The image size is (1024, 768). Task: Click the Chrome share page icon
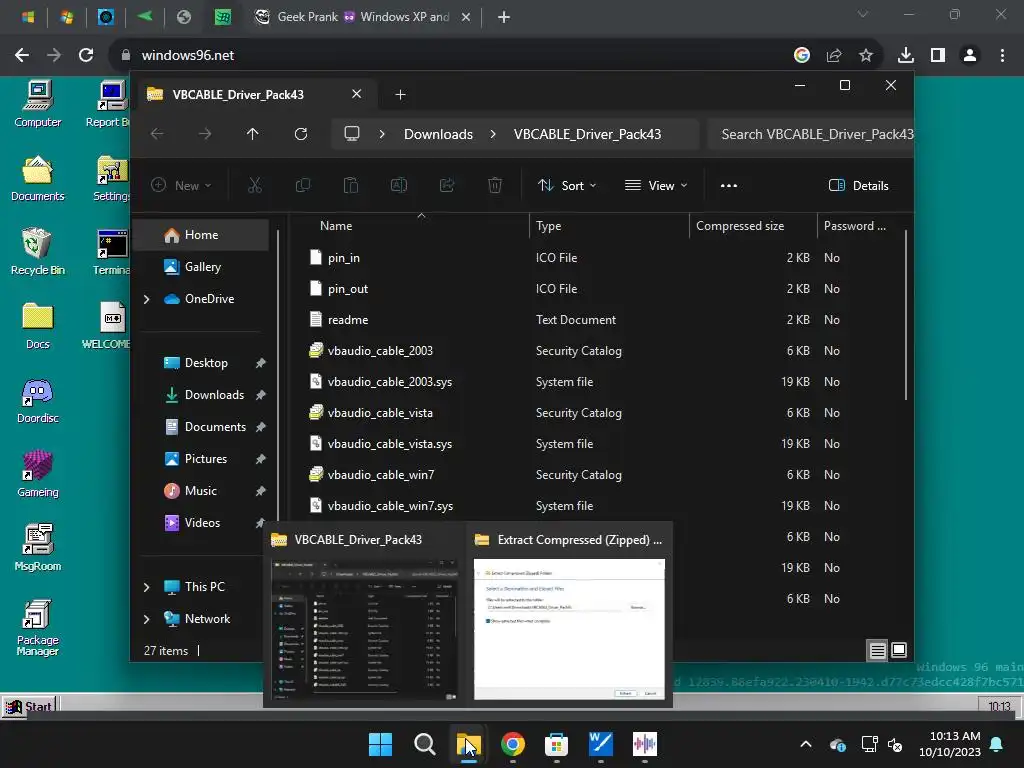coord(834,56)
